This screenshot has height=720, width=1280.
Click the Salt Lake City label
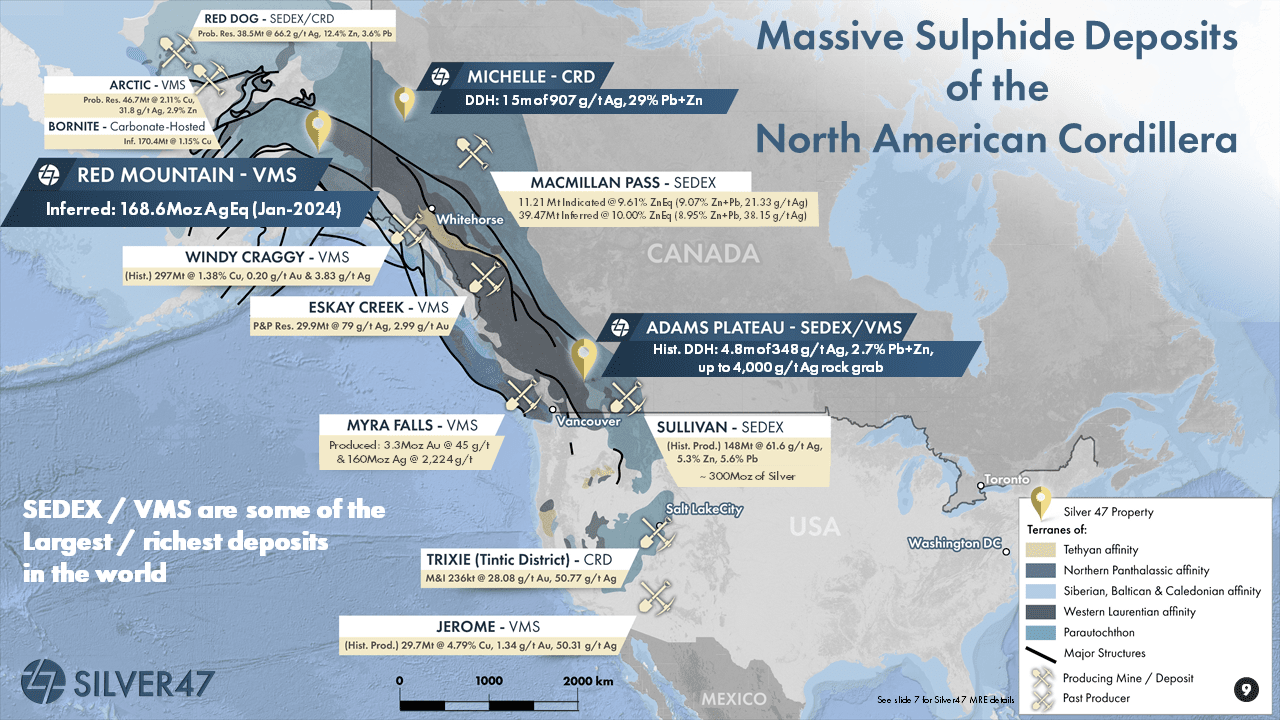[706, 510]
